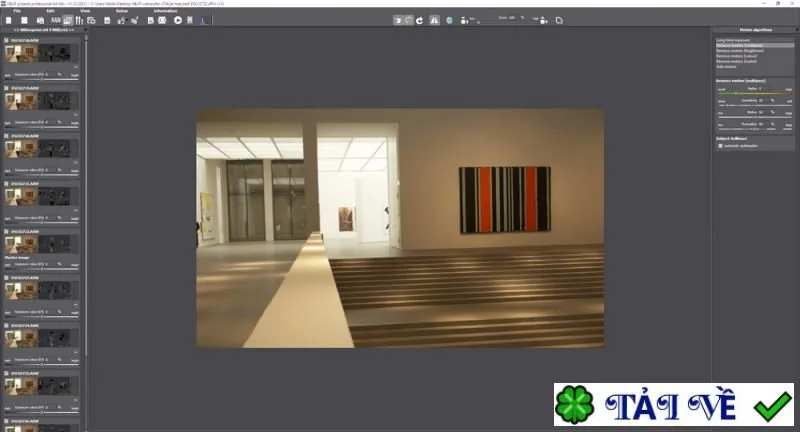Click the dotted circle icon next to arrow icon
Image resolution: width=800 pixels, height=432 pixels.
pos(409,20)
